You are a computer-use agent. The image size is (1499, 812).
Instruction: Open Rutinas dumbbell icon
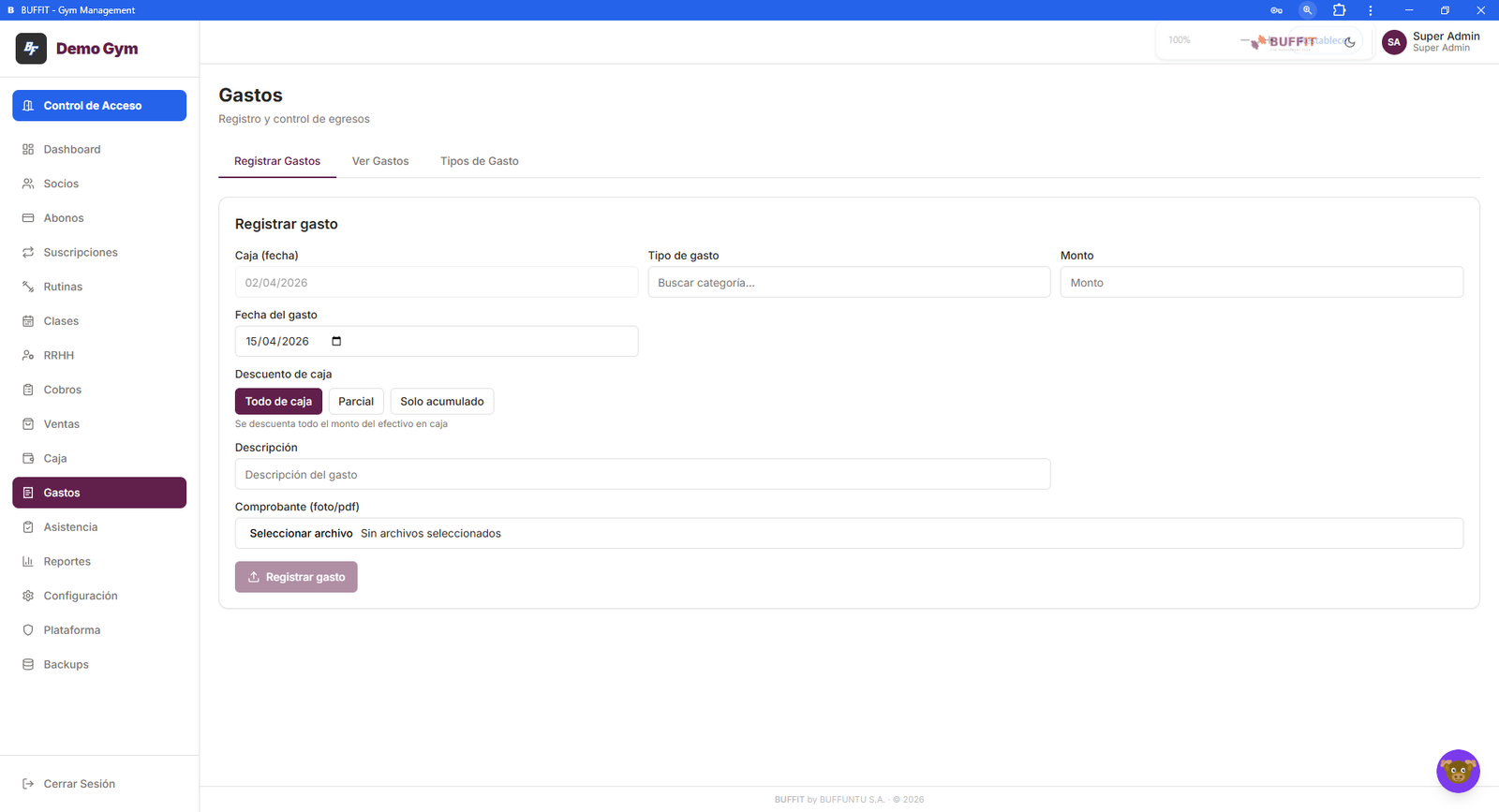coord(28,287)
